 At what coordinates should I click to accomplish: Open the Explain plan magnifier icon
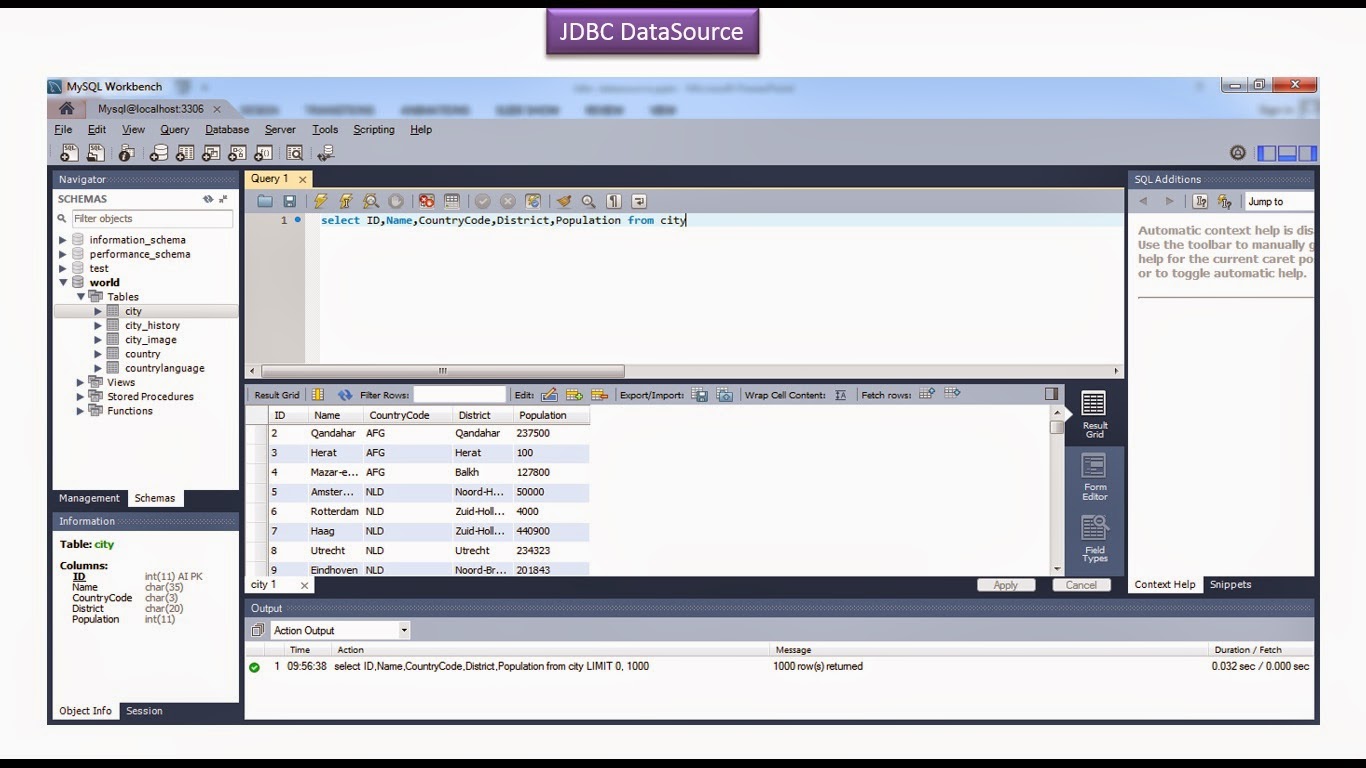tap(370, 200)
